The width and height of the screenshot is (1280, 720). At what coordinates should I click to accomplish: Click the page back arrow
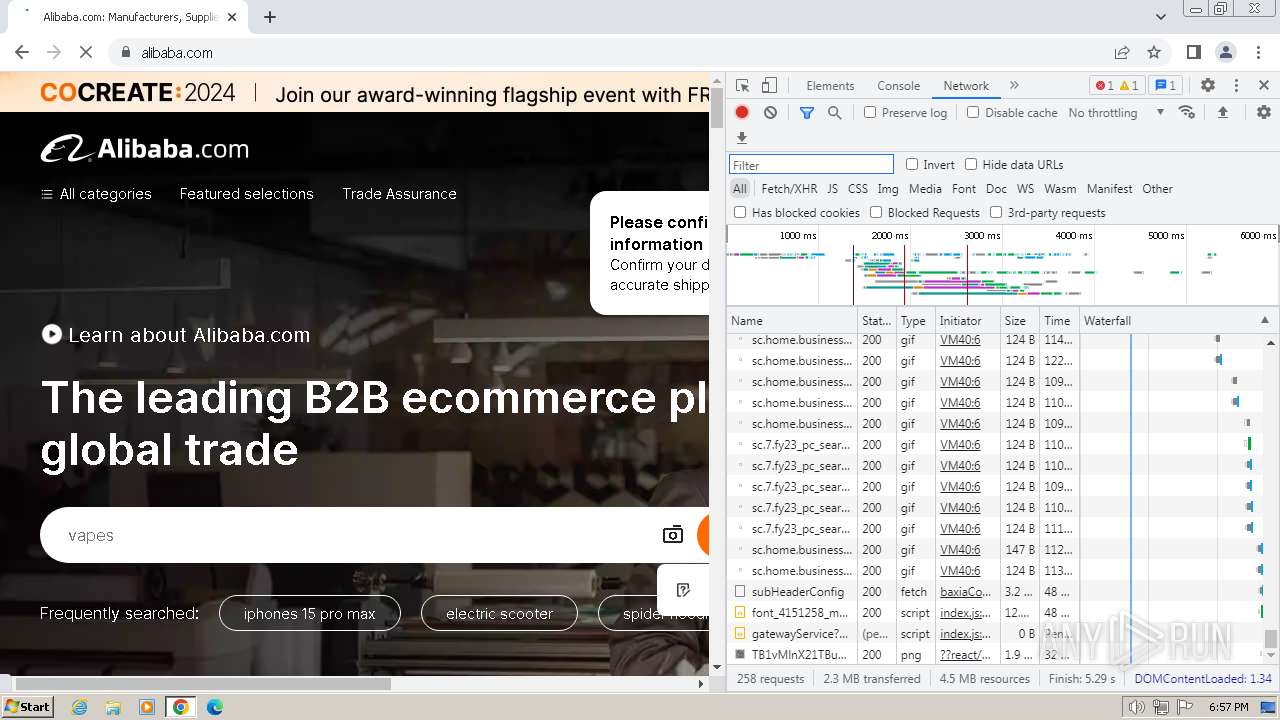point(22,52)
